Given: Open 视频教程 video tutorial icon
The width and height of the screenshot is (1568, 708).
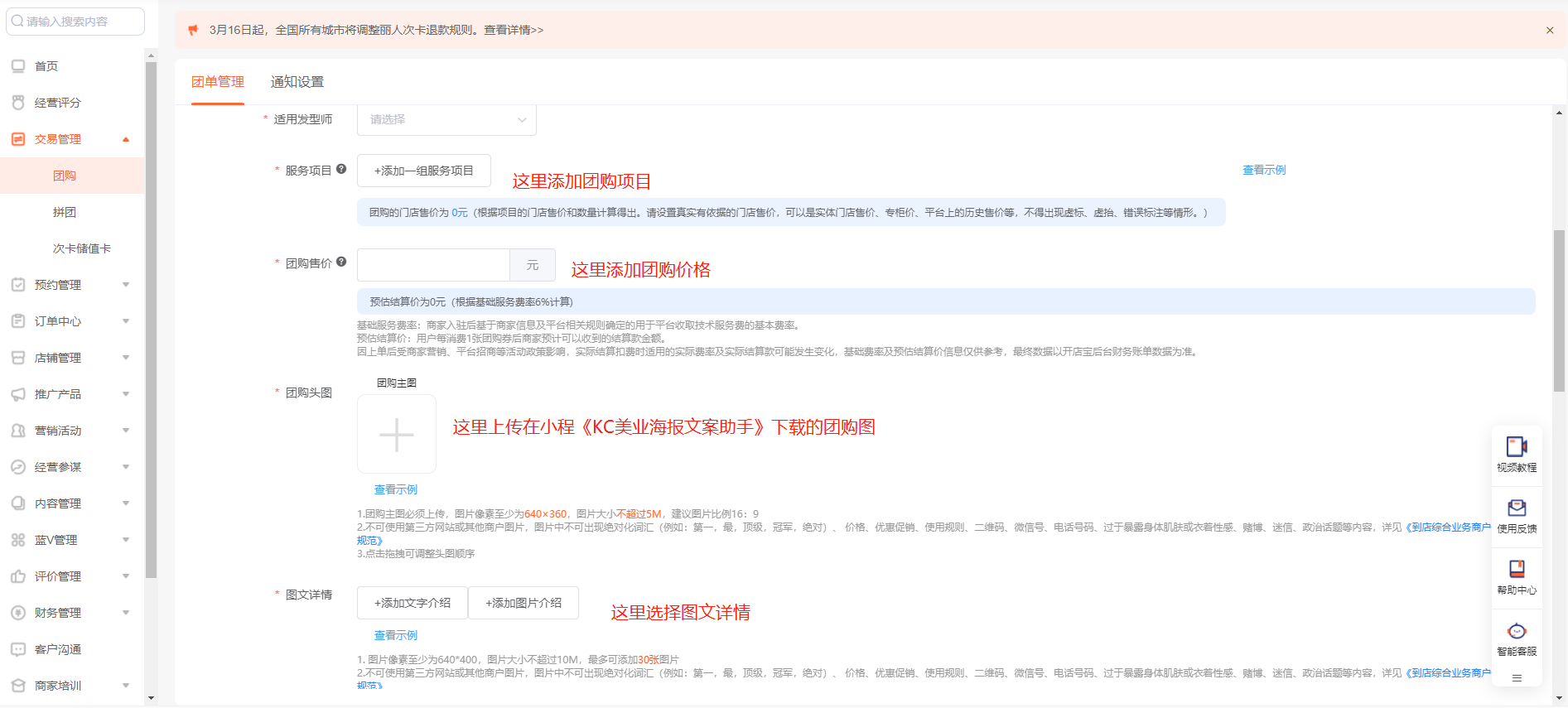Looking at the screenshot, I should [x=1517, y=446].
